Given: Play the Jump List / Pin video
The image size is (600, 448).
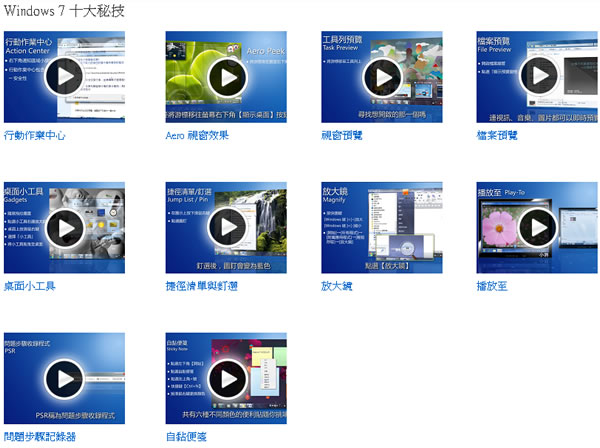Looking at the screenshot, I should (x=226, y=228).
